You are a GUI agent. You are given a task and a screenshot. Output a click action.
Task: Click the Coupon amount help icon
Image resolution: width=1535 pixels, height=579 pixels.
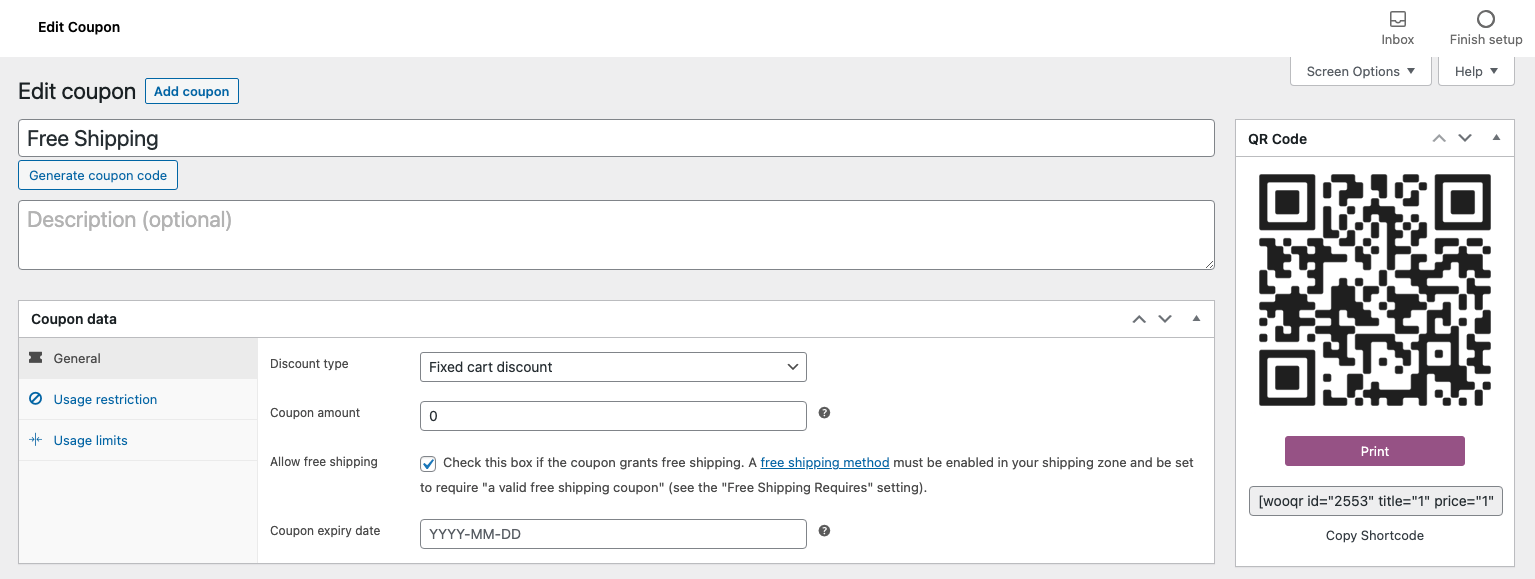[824, 413]
